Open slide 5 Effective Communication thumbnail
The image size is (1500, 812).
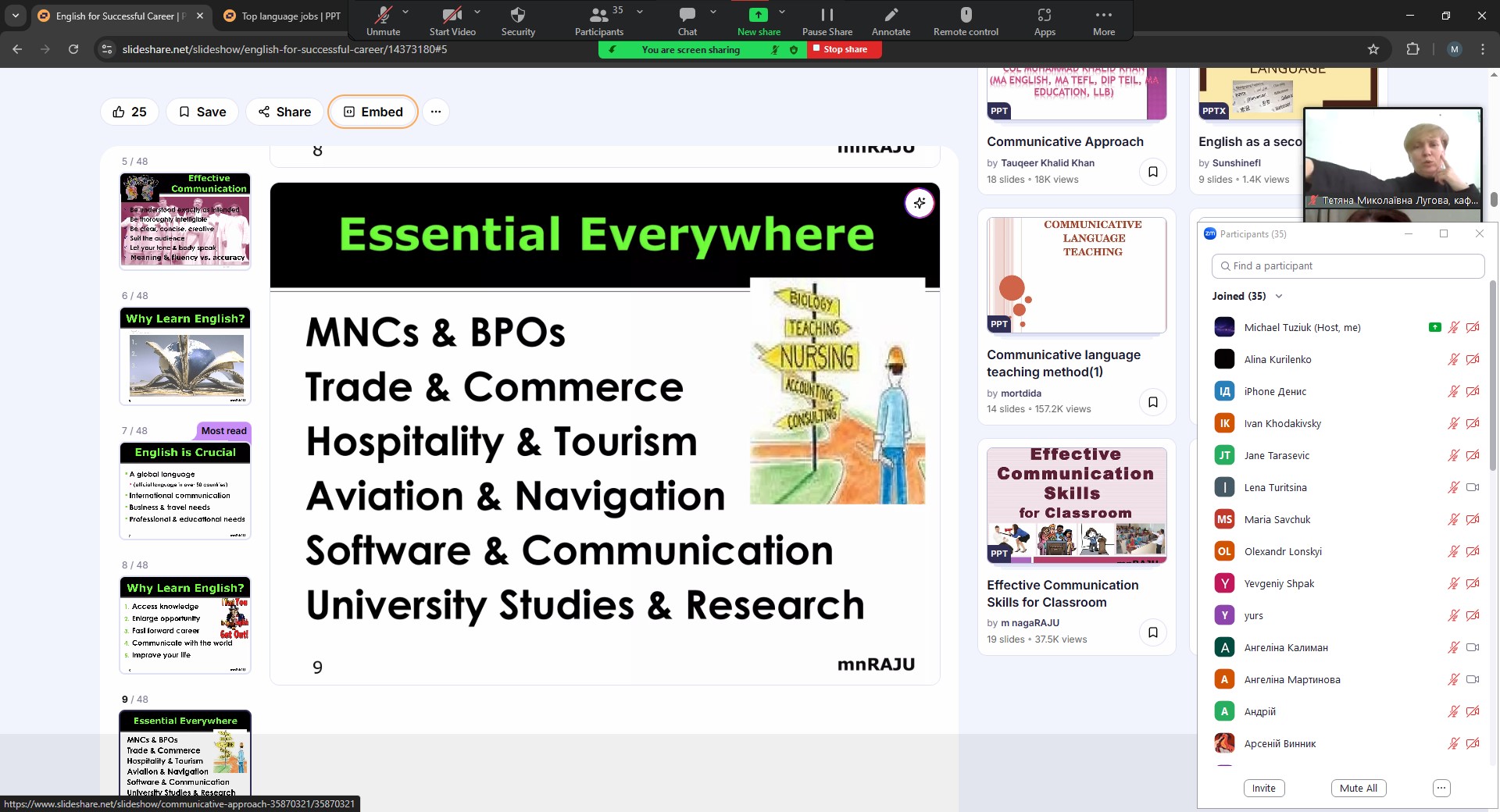click(x=185, y=221)
